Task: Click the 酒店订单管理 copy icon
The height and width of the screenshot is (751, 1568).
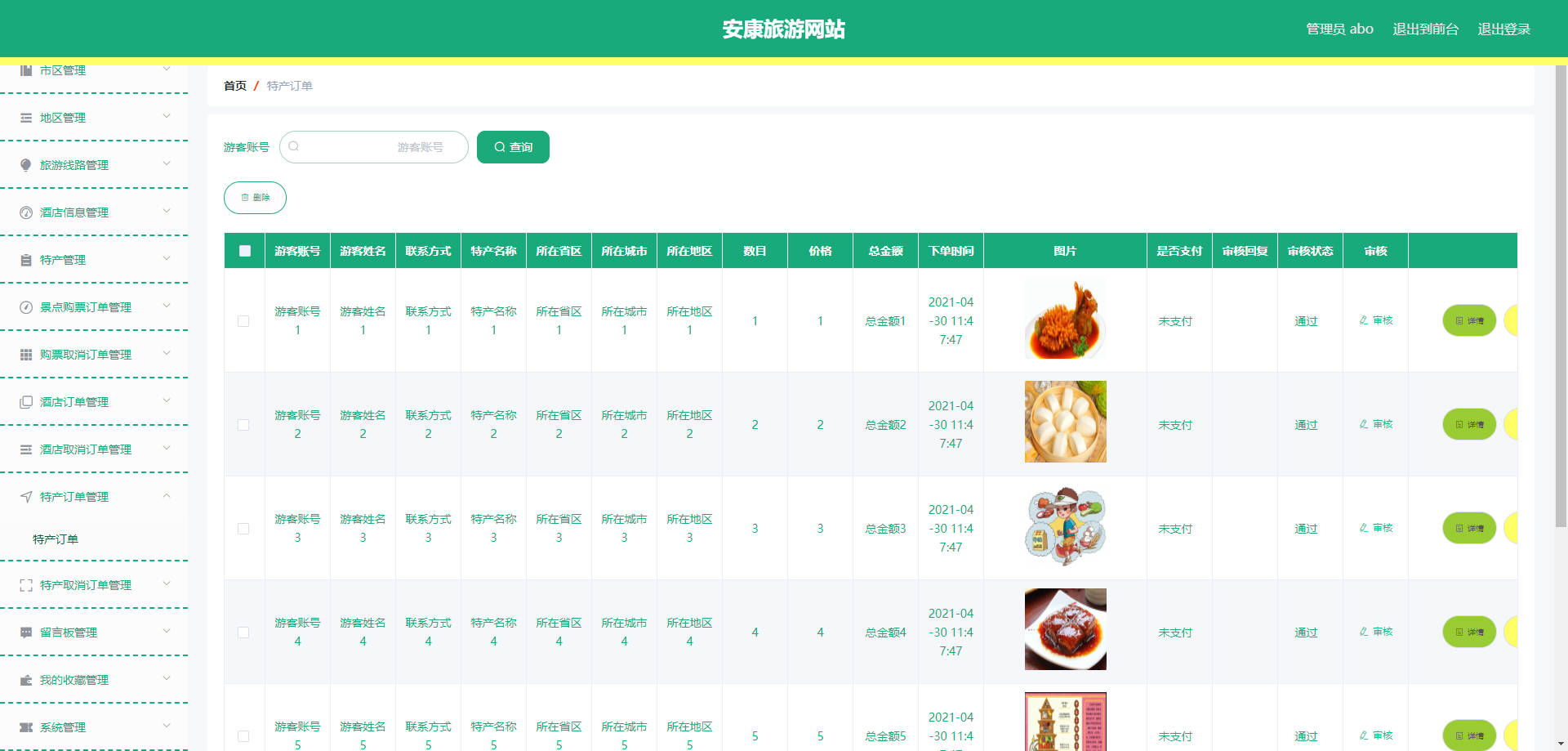Action: click(x=26, y=402)
